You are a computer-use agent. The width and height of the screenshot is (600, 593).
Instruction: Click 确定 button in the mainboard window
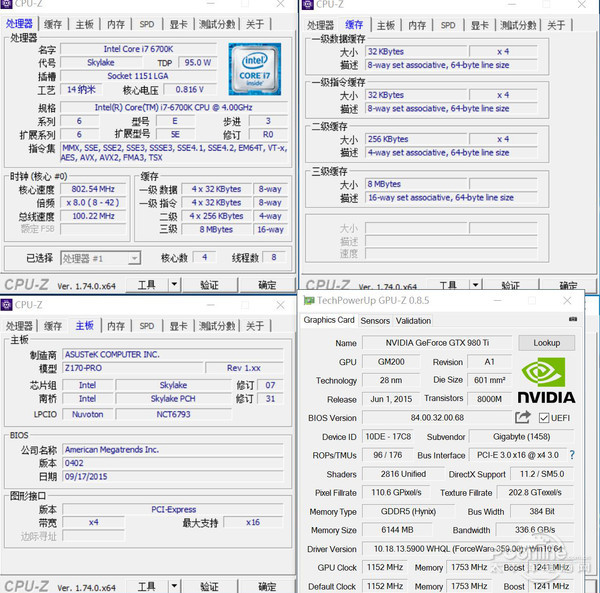(x=267, y=585)
